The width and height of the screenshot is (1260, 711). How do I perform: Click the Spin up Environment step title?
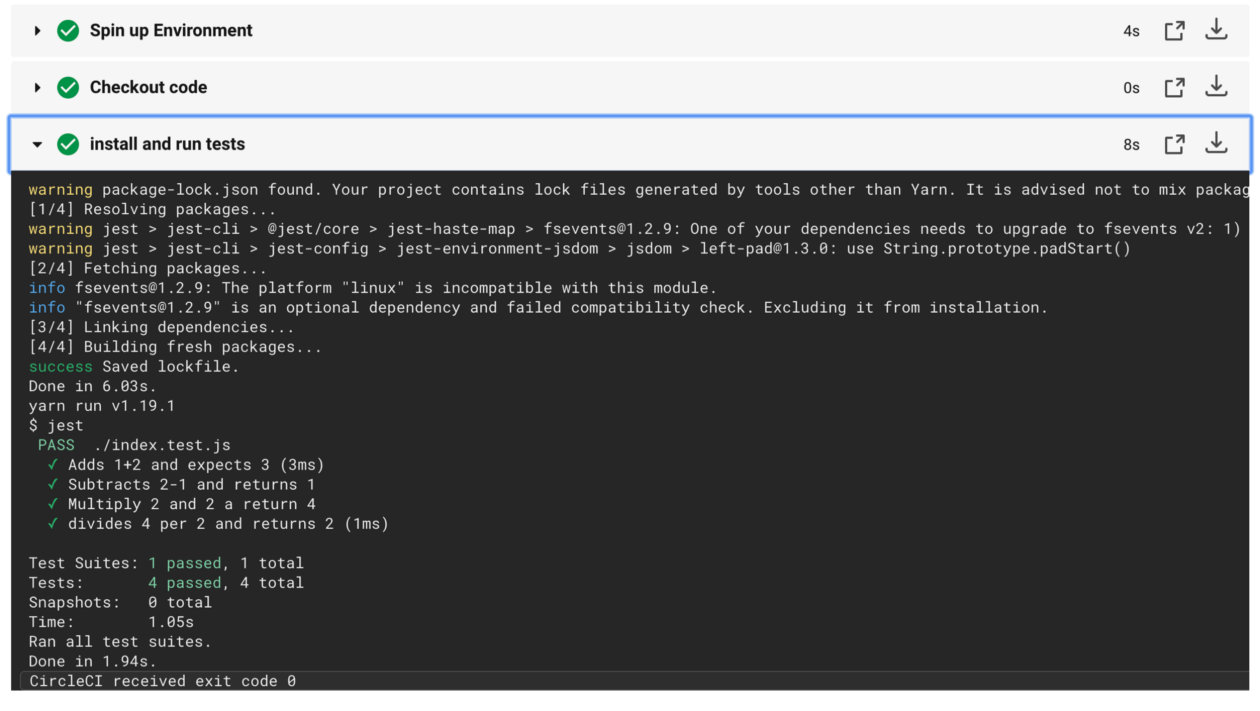click(171, 31)
